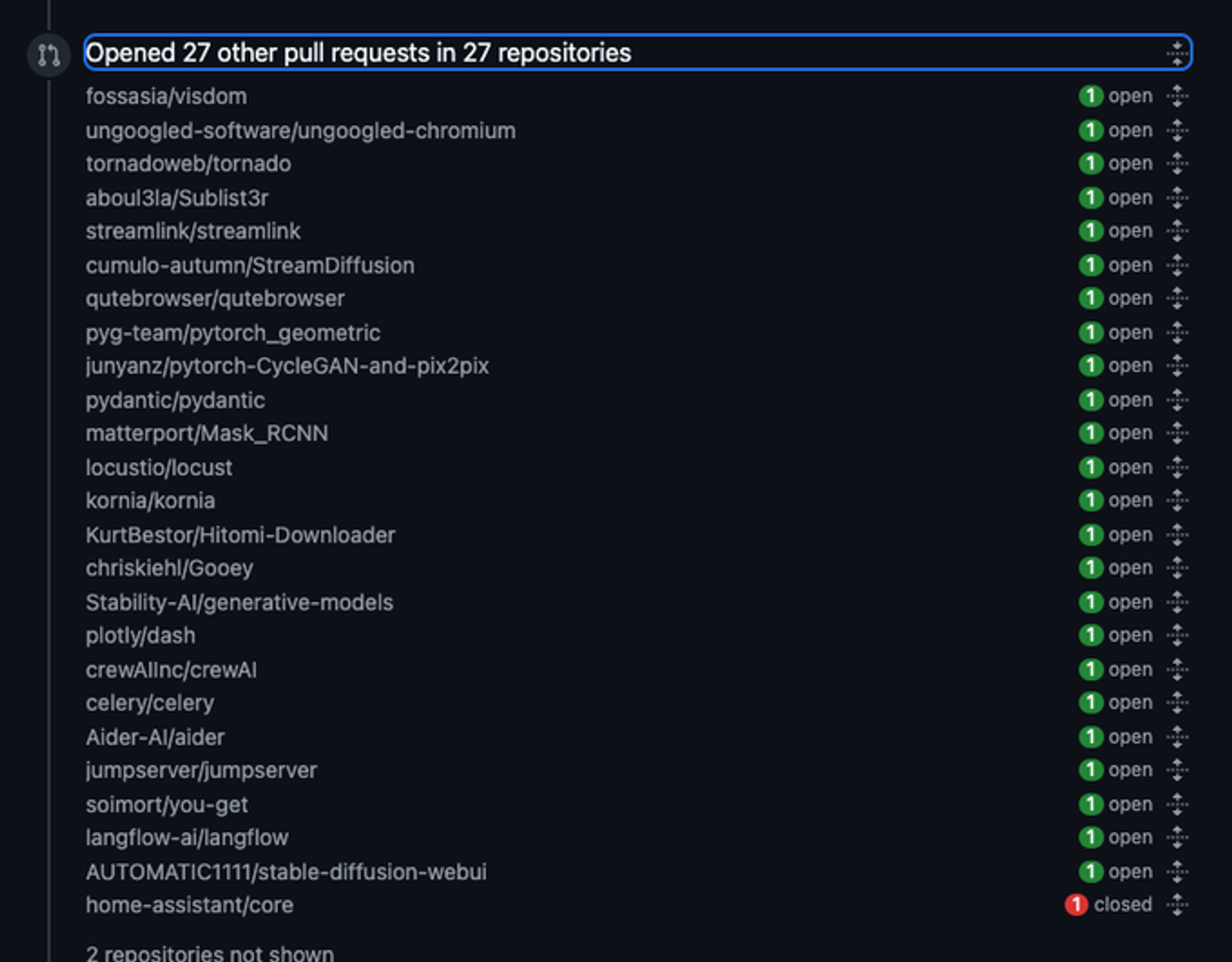The image size is (1232, 962).
Task: Expand the Aider-AI/aider row toggle
Action: click(x=1177, y=737)
